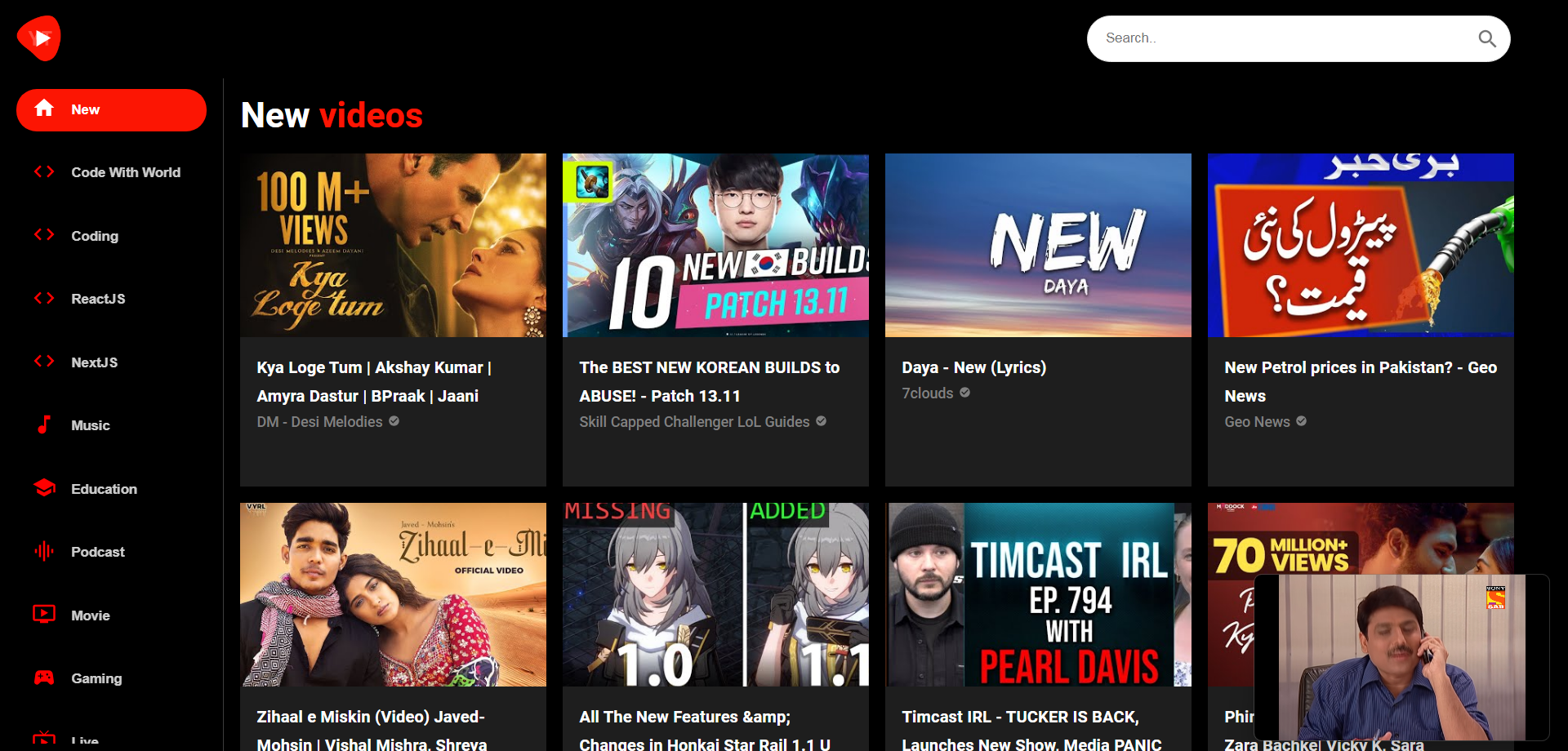The height and width of the screenshot is (751, 1568).
Task: Click the music note icon in sidebar
Action: [44, 424]
